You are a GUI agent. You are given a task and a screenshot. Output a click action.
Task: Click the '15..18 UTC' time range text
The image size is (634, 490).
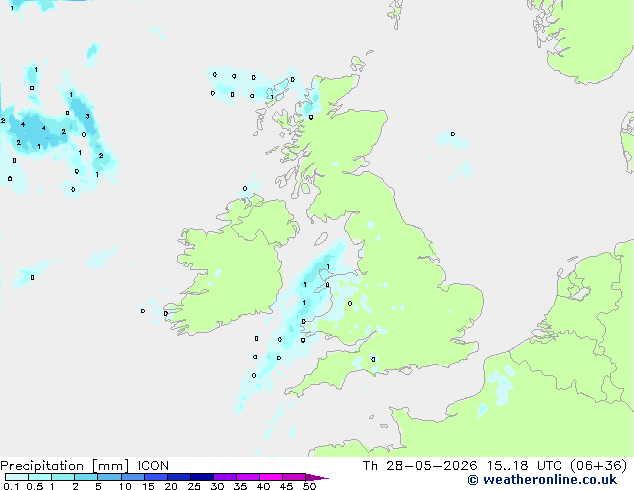[524, 466]
